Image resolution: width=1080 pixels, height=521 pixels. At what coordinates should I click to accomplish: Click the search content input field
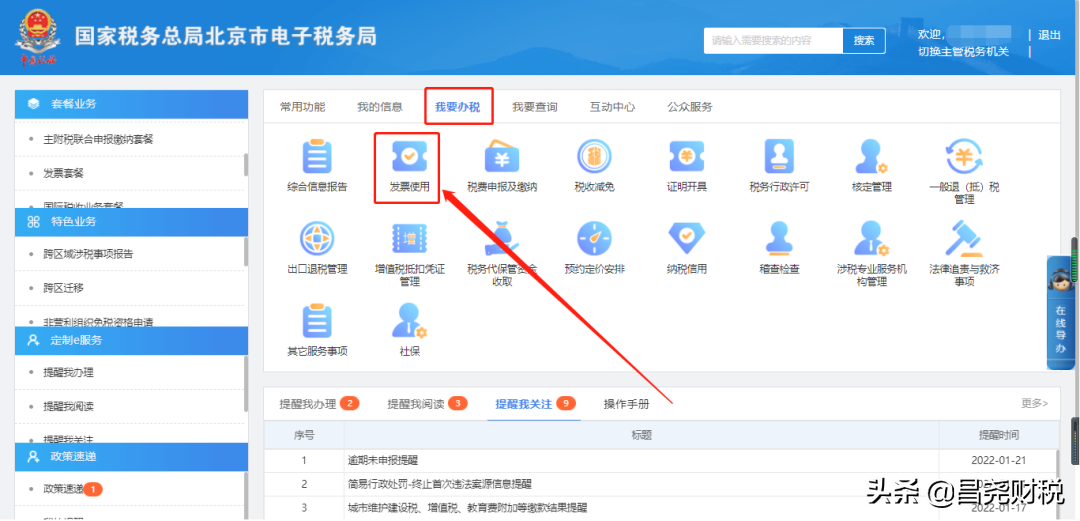[773, 41]
